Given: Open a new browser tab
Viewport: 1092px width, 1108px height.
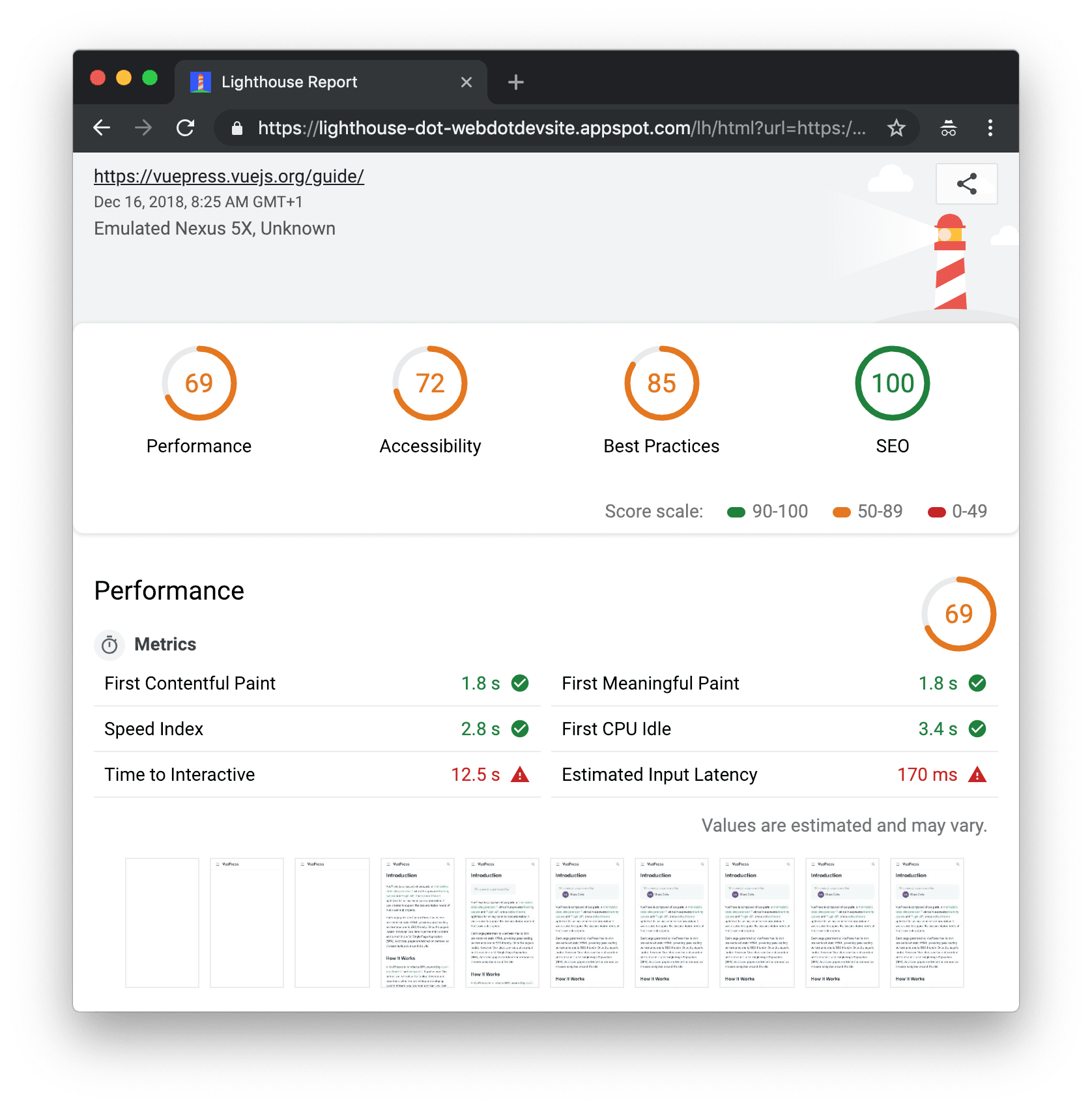Looking at the screenshot, I should [x=515, y=82].
